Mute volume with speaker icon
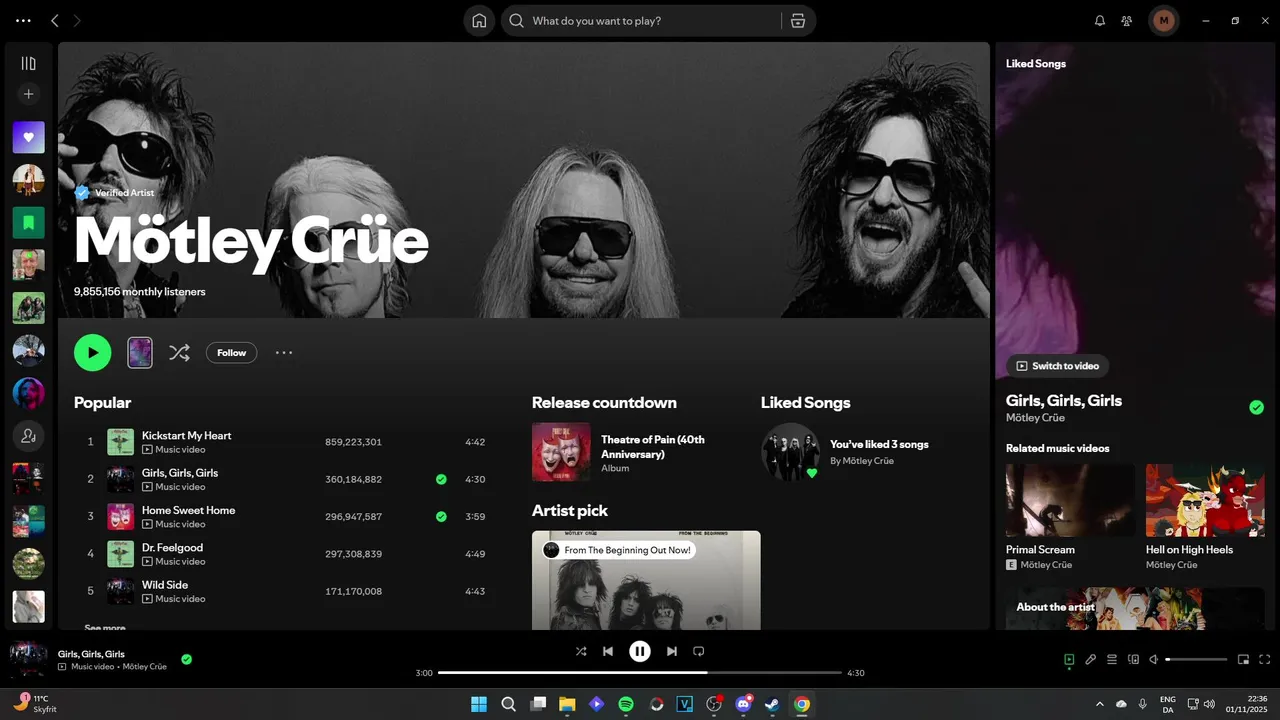The image size is (1280, 720). 1154,659
